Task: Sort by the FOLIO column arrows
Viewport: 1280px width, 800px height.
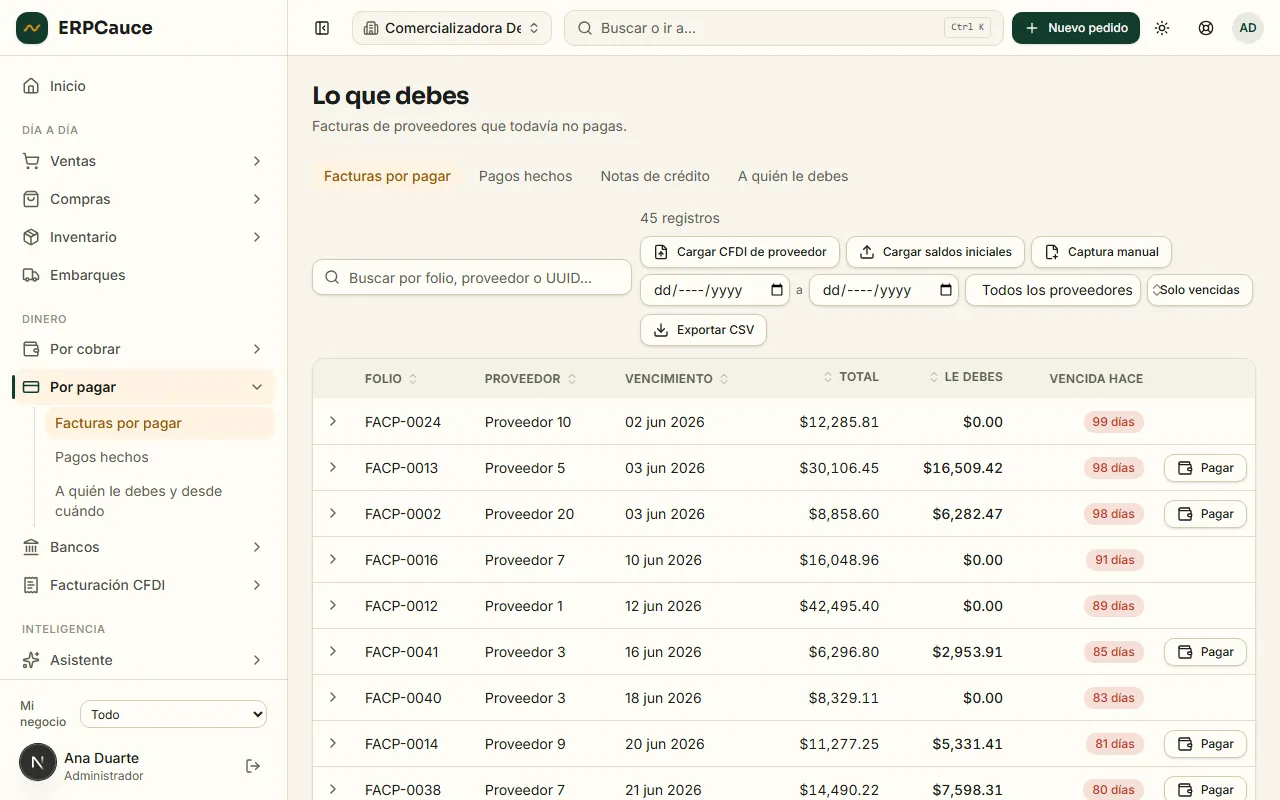Action: coord(413,379)
